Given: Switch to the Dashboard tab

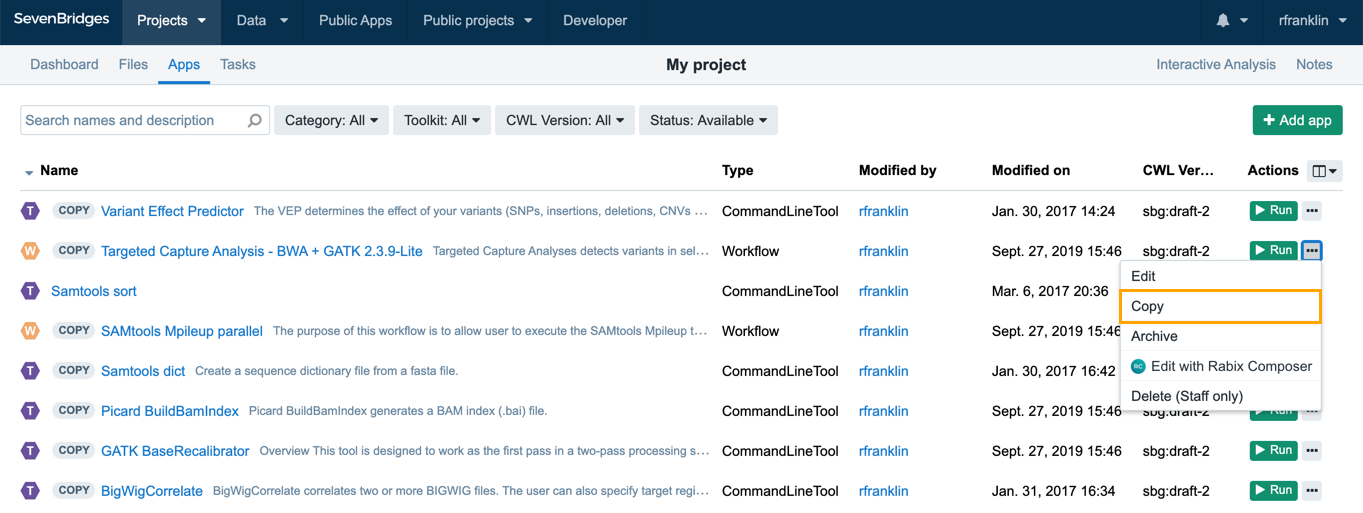Looking at the screenshot, I should 64,64.
